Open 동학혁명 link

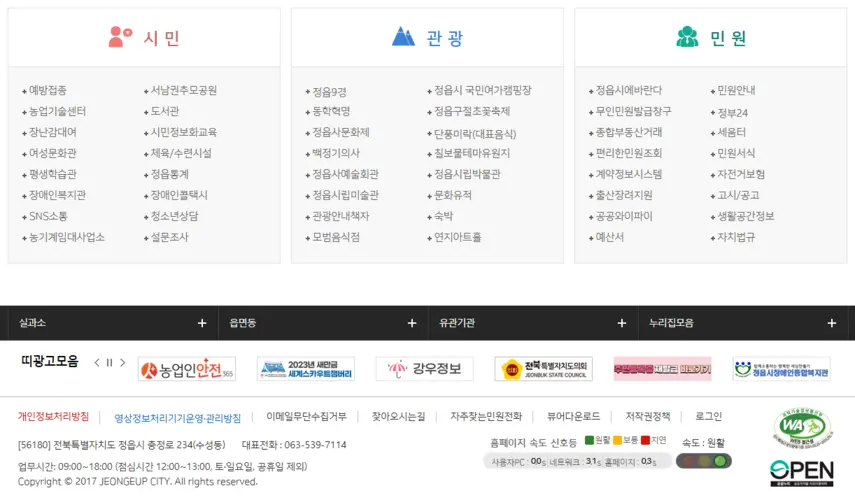331,111
